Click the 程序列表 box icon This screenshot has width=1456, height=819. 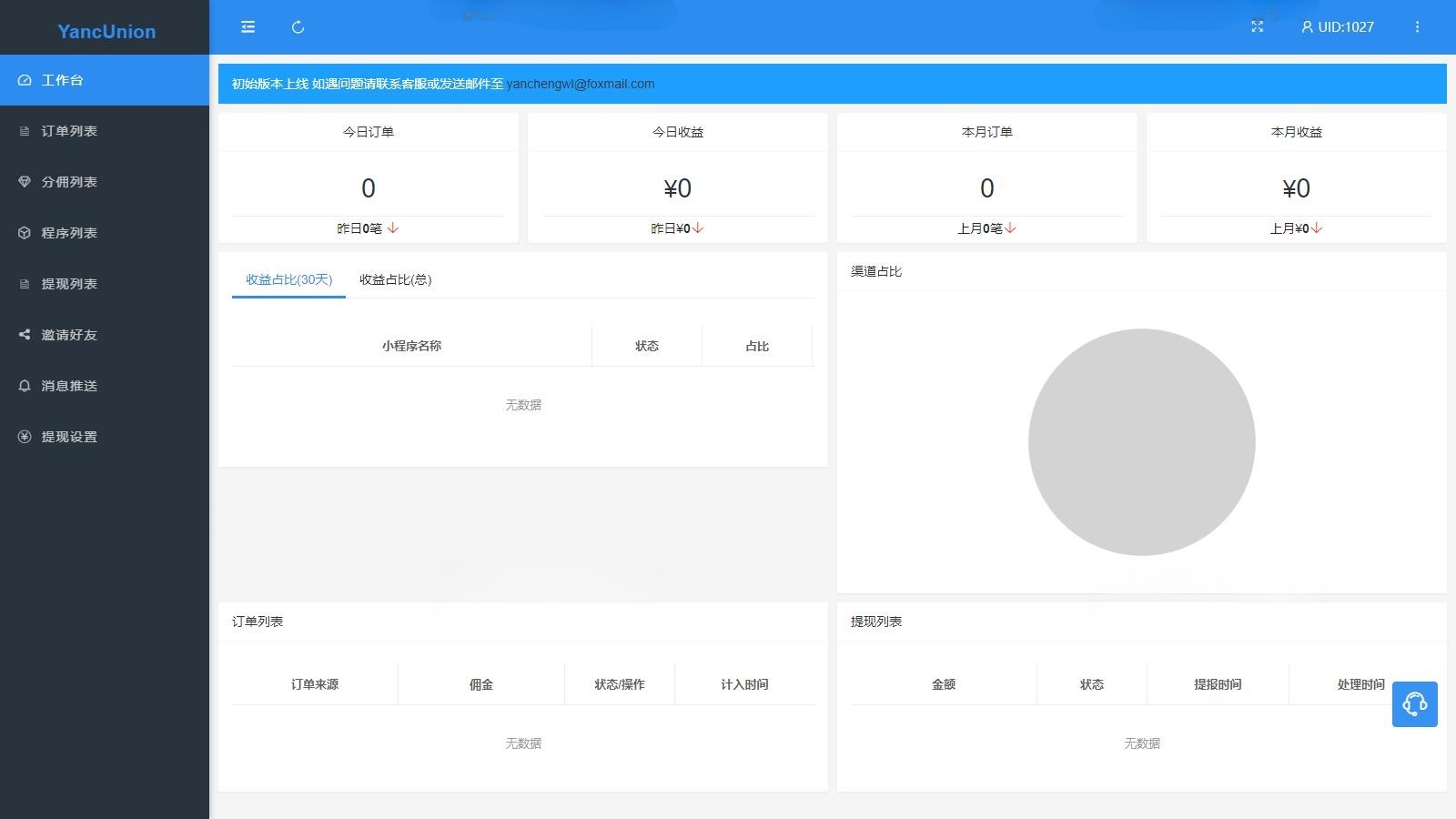tap(25, 232)
